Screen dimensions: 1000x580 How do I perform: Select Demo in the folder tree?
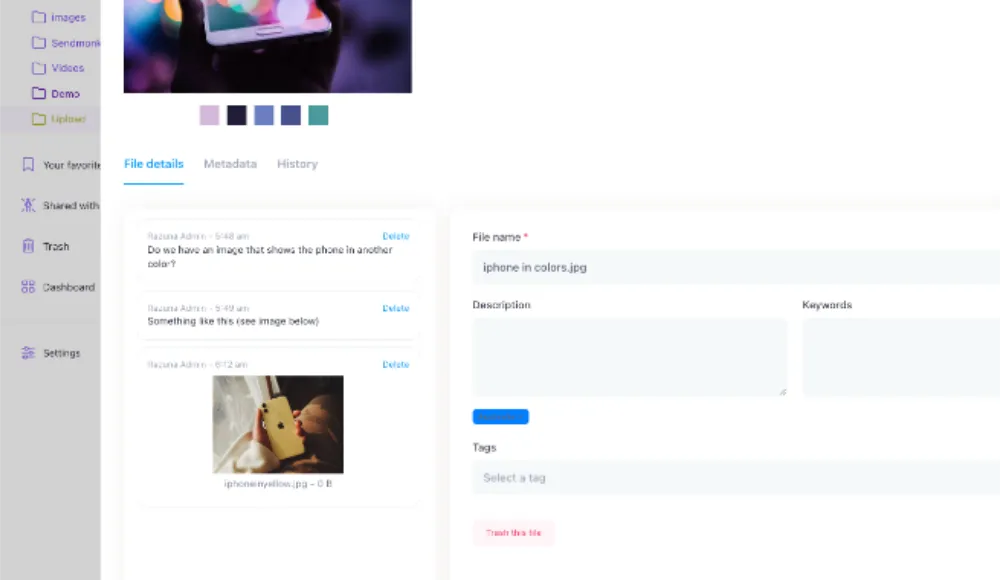pos(65,94)
